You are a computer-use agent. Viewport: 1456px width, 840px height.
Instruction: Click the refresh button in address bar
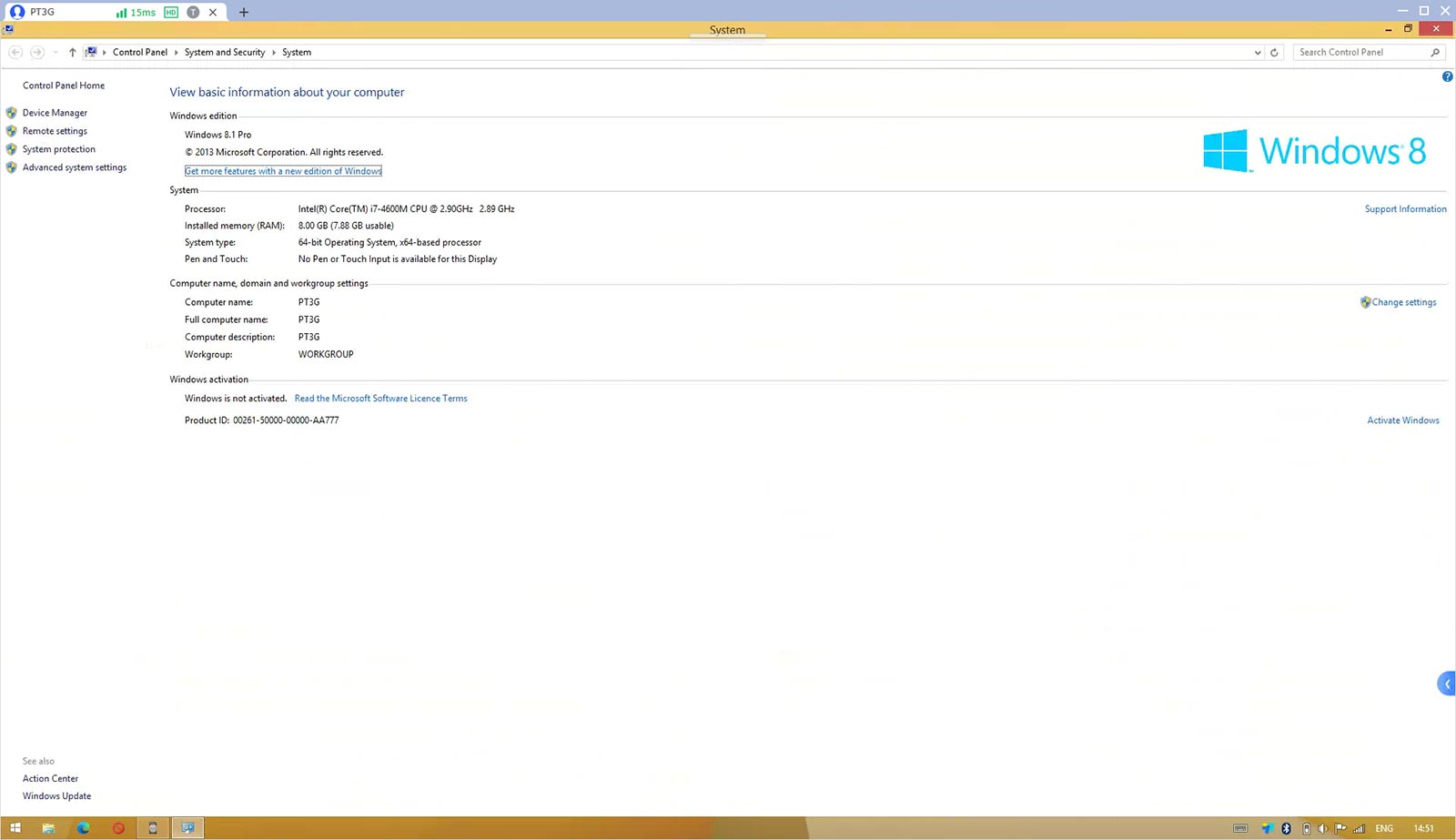point(1274,53)
